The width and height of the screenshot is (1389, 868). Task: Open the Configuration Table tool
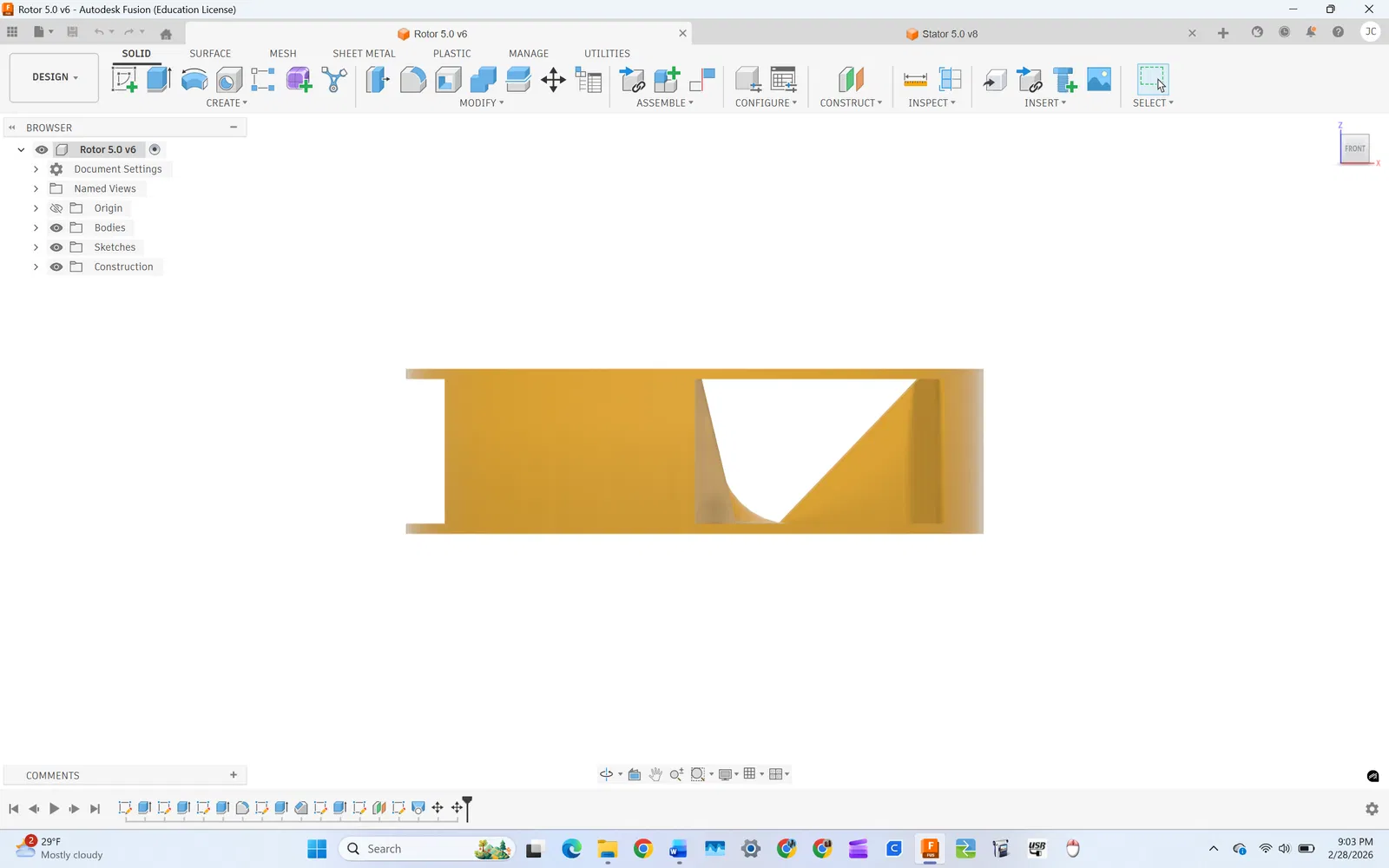[784, 80]
